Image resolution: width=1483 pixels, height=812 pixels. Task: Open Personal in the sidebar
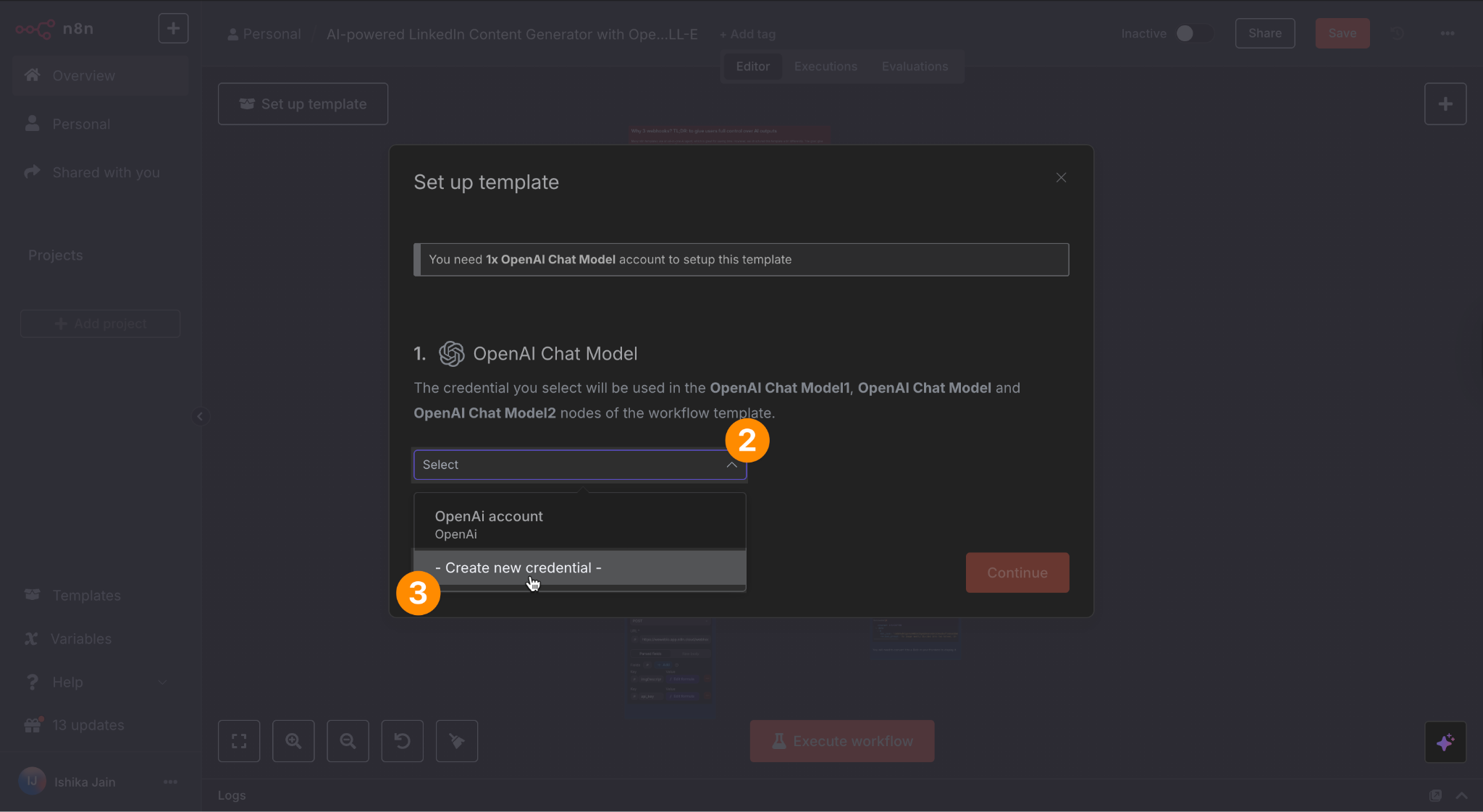pyautogui.click(x=101, y=124)
